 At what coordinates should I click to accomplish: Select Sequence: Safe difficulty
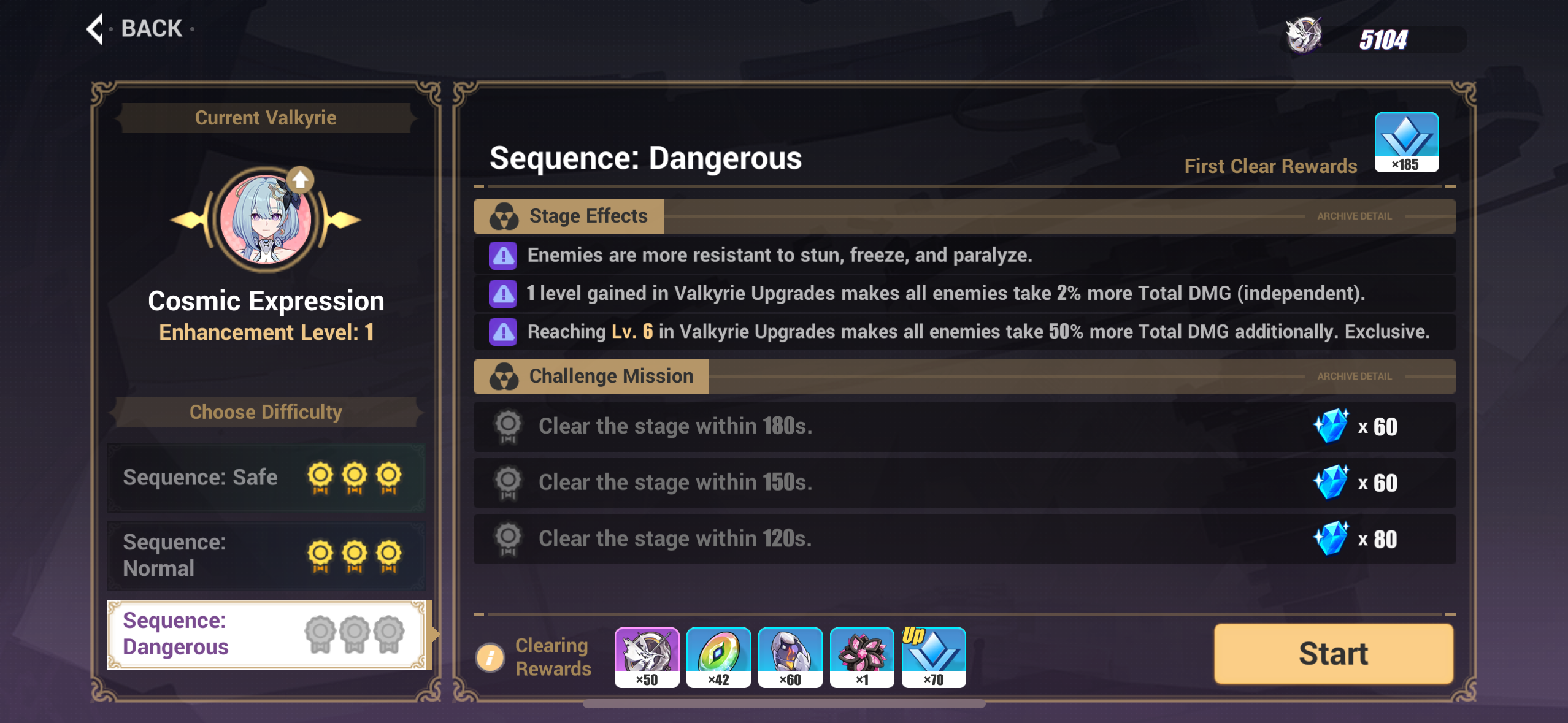click(x=266, y=477)
